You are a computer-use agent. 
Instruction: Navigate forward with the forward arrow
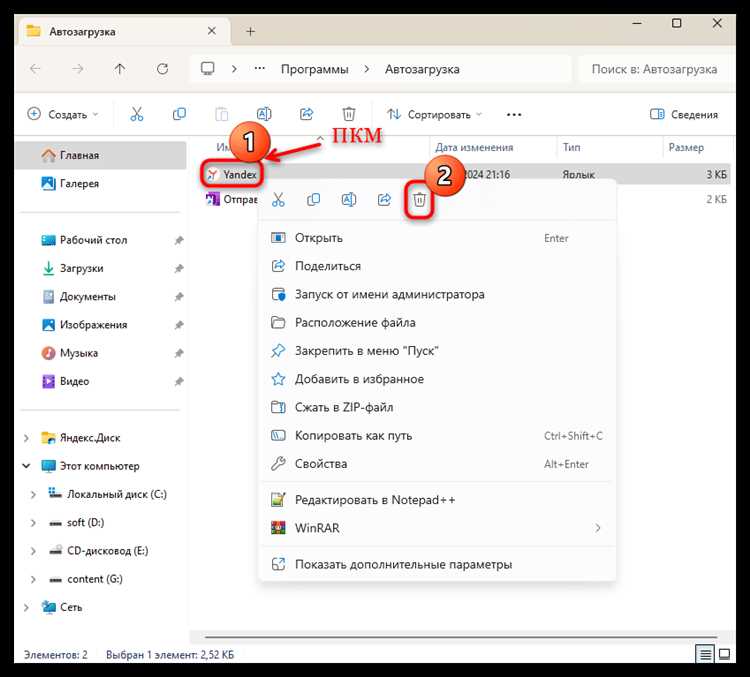click(77, 69)
